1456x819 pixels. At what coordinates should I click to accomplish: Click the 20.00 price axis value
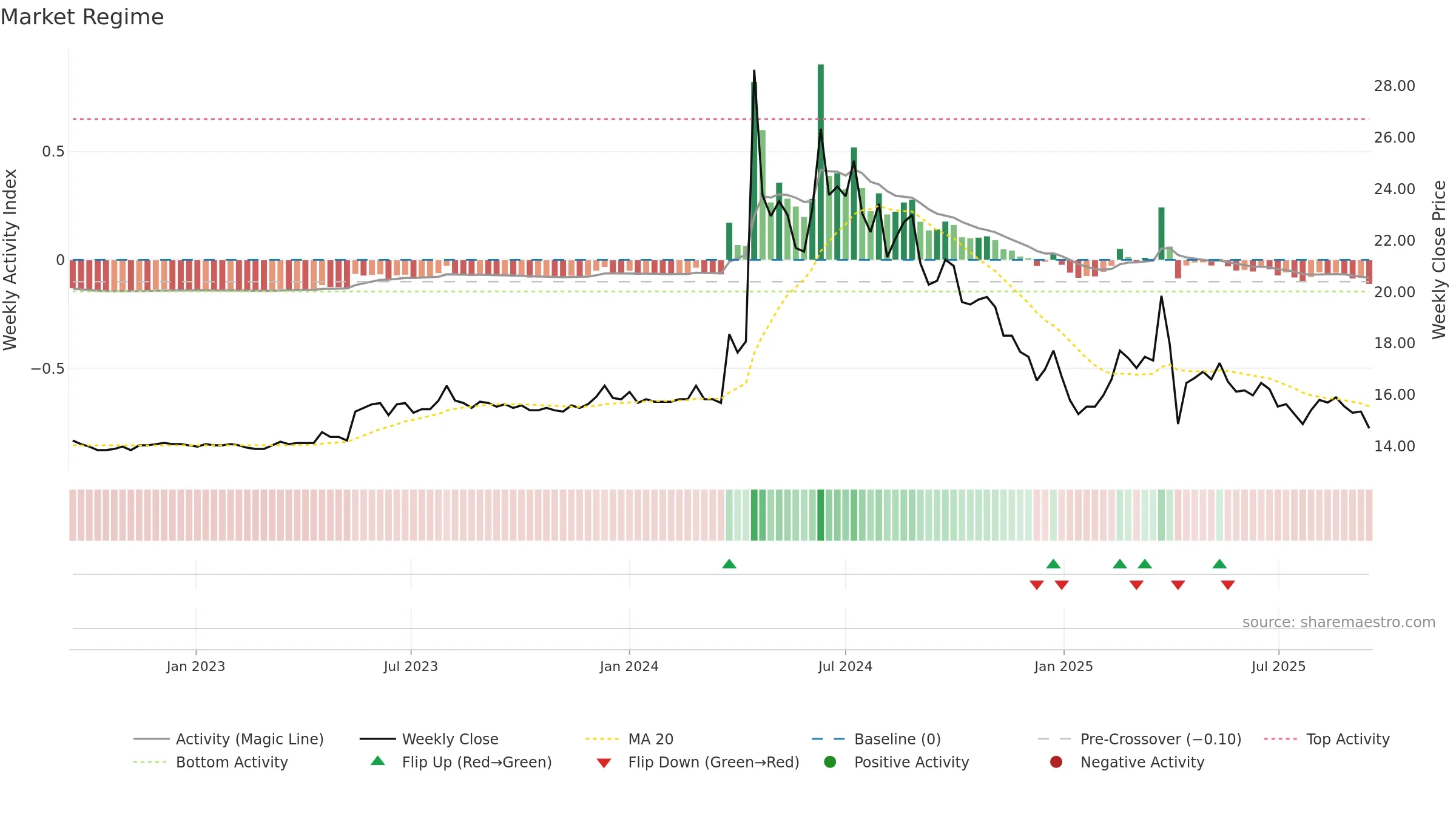(1395, 292)
